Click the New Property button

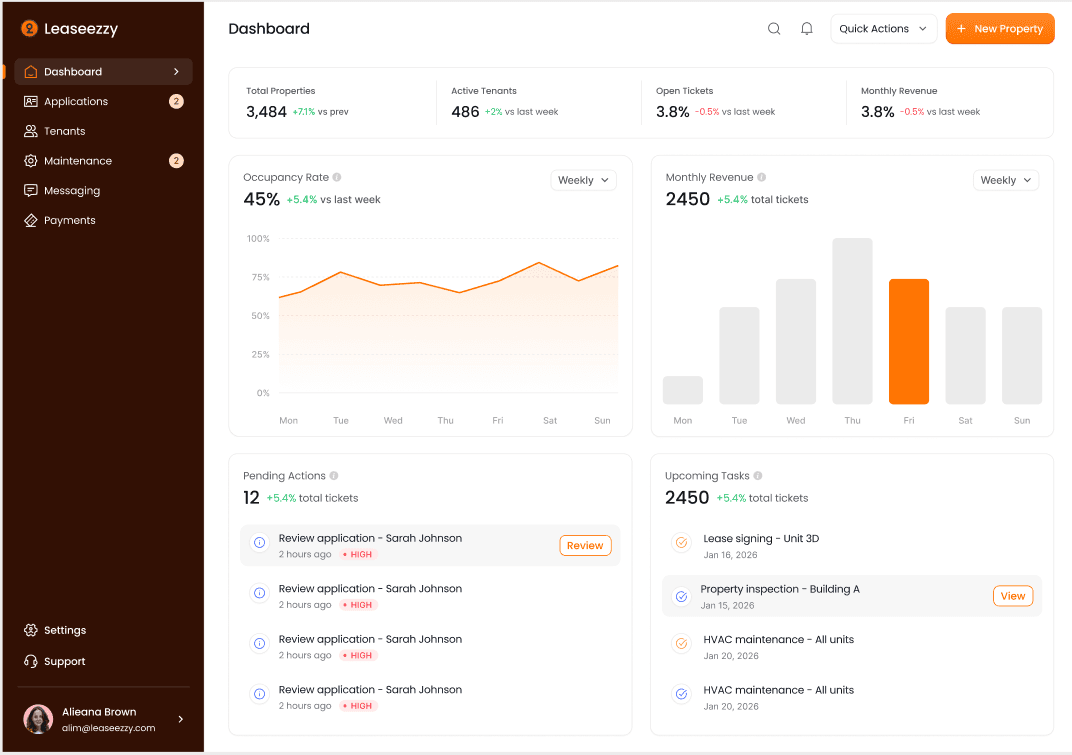pos(1000,28)
